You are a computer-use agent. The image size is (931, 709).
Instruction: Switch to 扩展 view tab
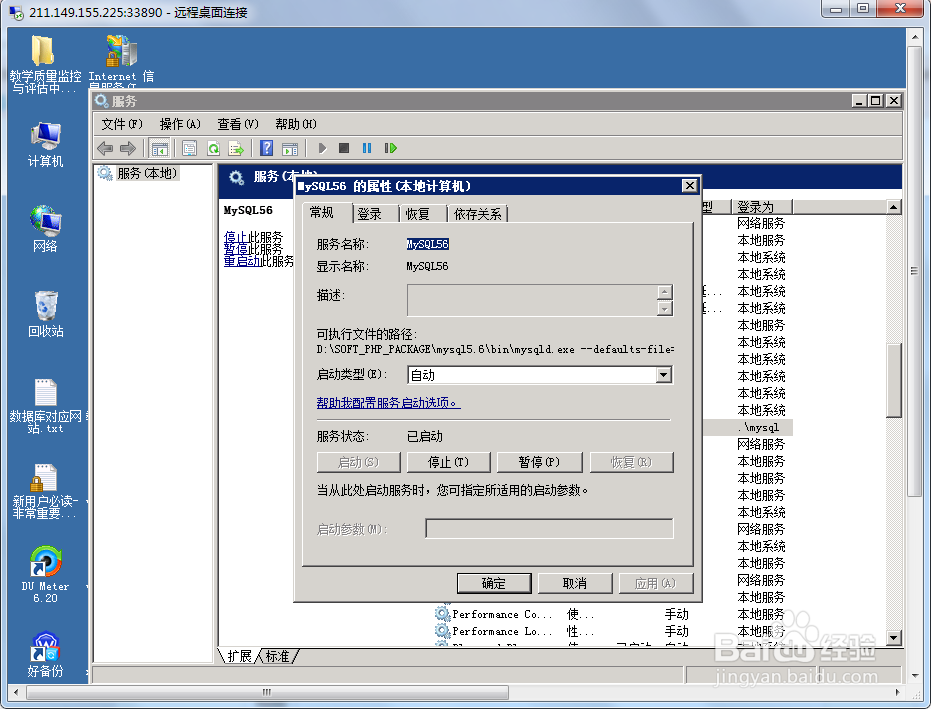(239, 656)
